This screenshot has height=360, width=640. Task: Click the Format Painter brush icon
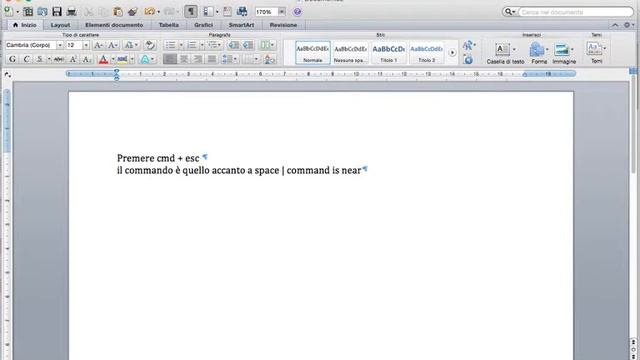pos(133,11)
